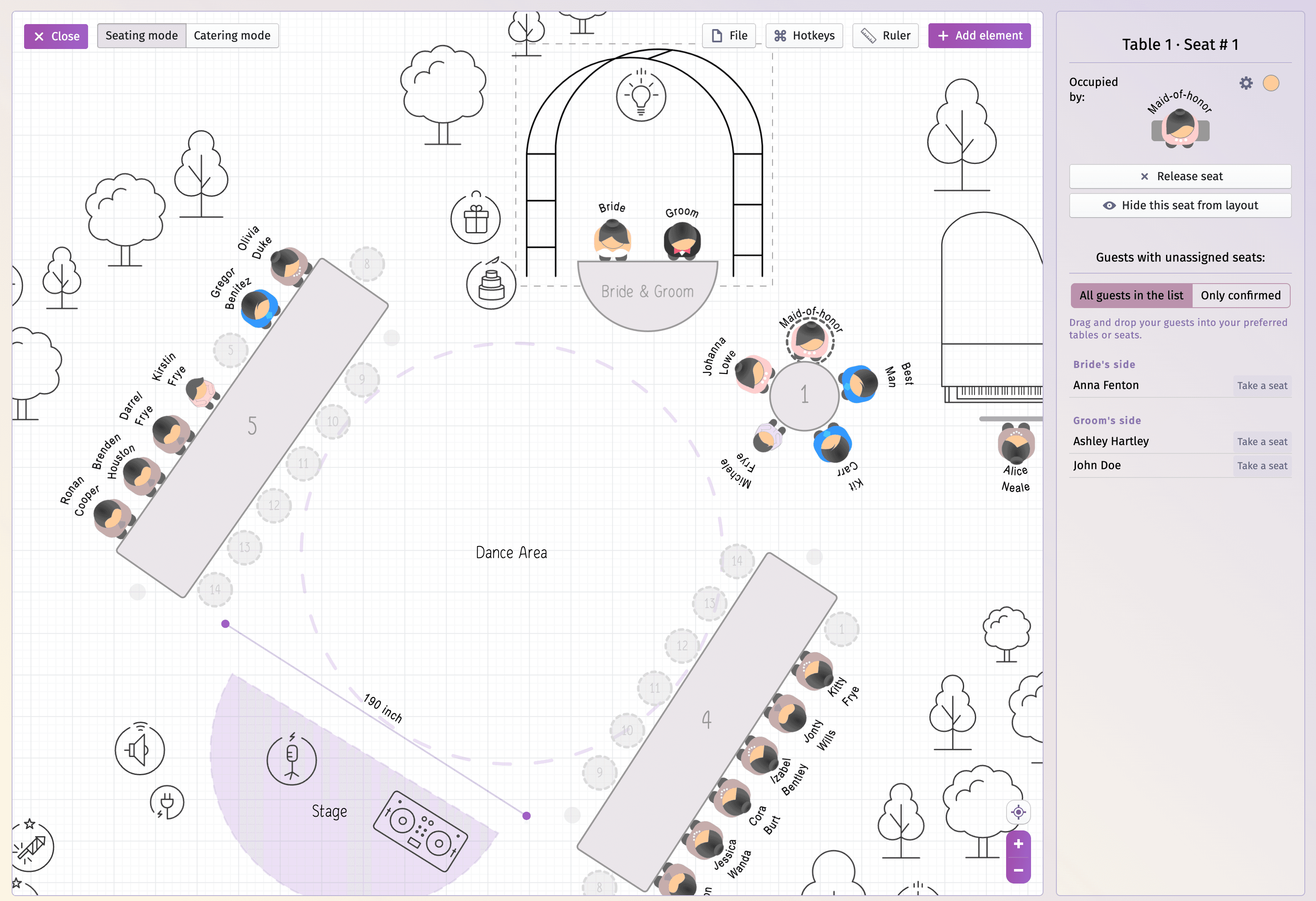Click the File menu option
The width and height of the screenshot is (1316, 901).
[x=729, y=35]
